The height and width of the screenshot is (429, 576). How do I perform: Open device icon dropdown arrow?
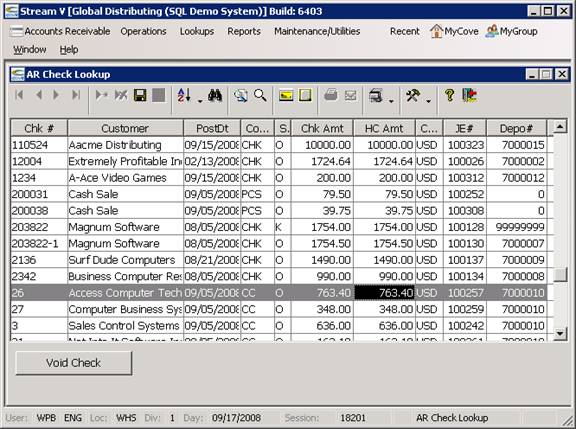(x=391, y=101)
